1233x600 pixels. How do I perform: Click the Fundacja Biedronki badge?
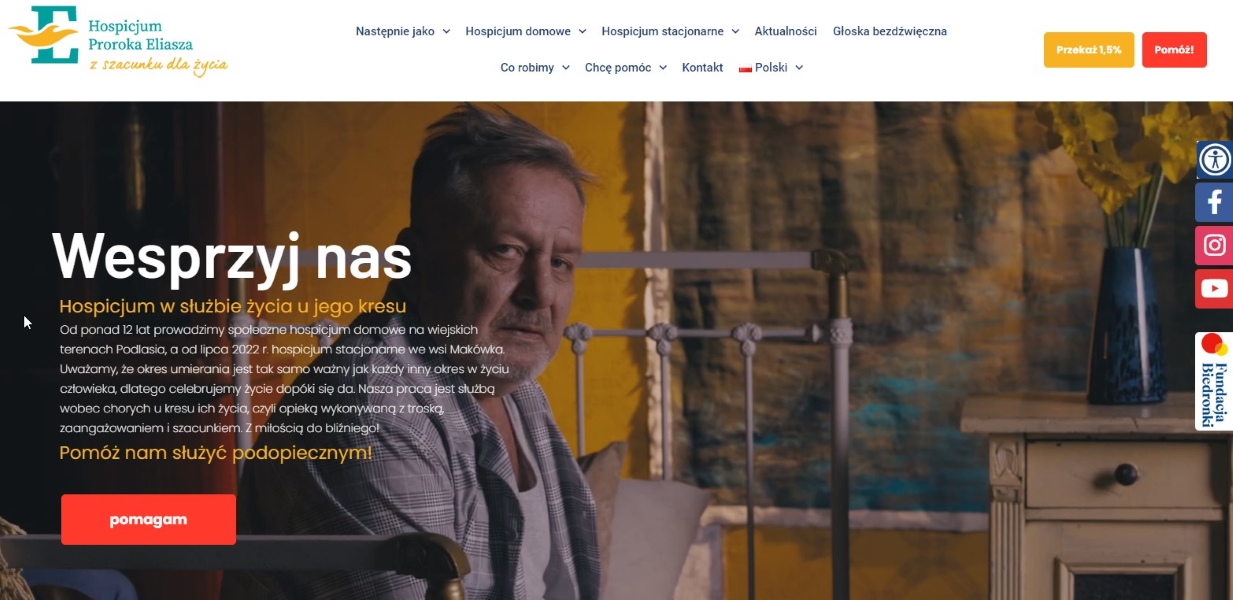point(1214,381)
